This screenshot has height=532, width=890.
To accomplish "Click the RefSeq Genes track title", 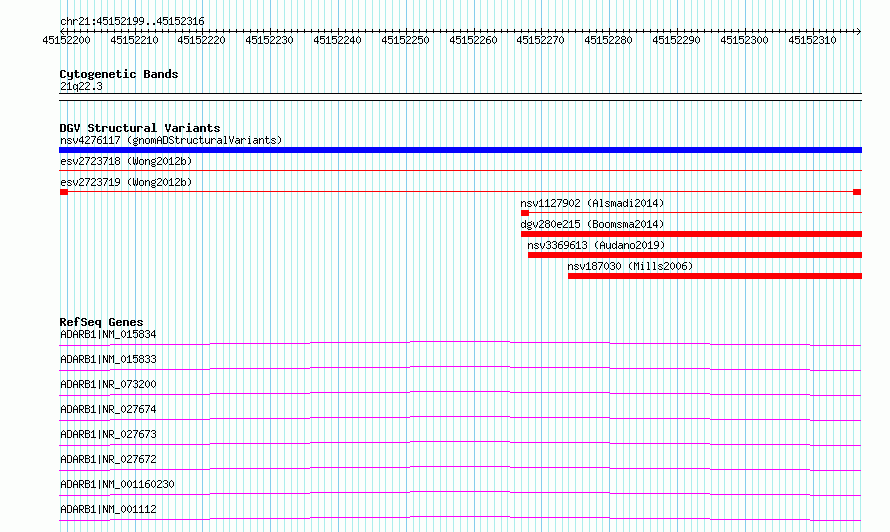I will [x=101, y=322].
